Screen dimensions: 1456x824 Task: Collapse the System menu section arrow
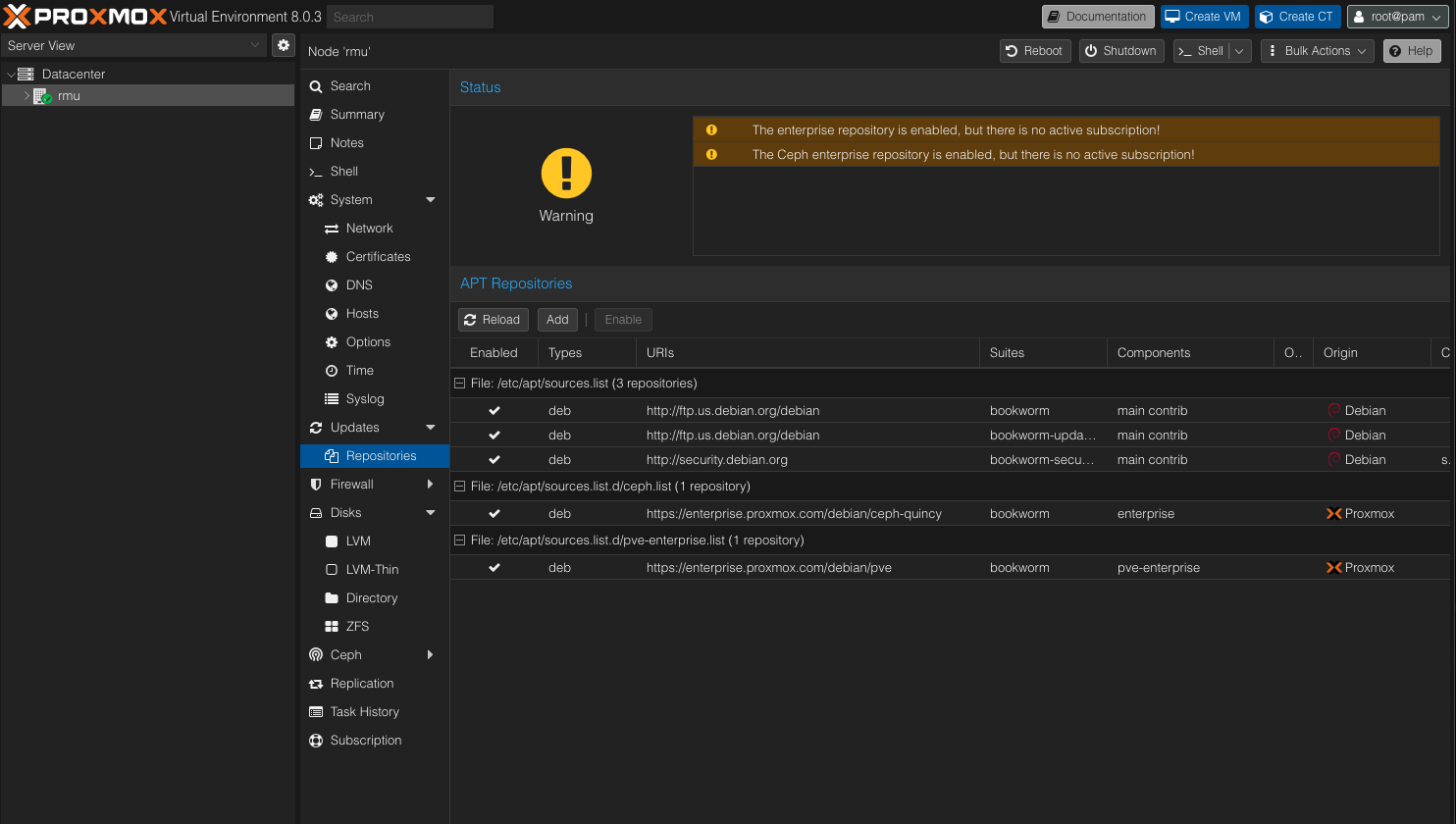pyautogui.click(x=431, y=200)
